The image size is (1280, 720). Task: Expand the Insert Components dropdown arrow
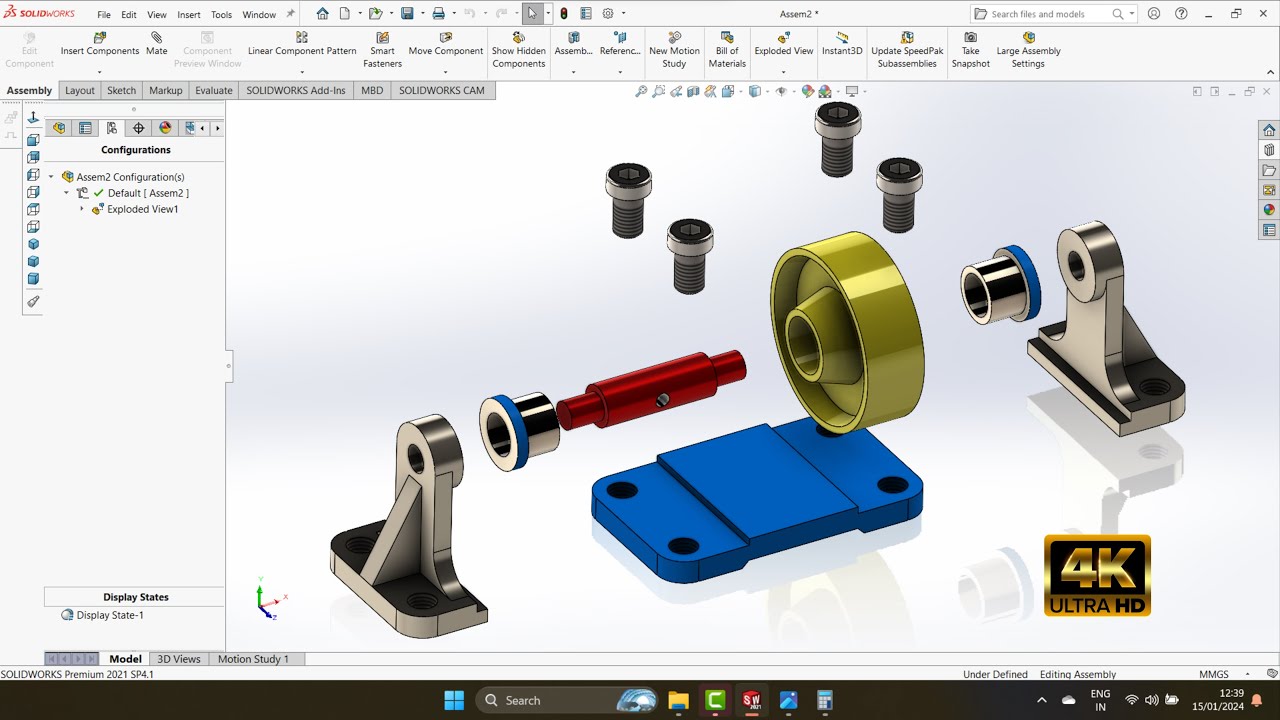pyautogui.click(x=99, y=72)
